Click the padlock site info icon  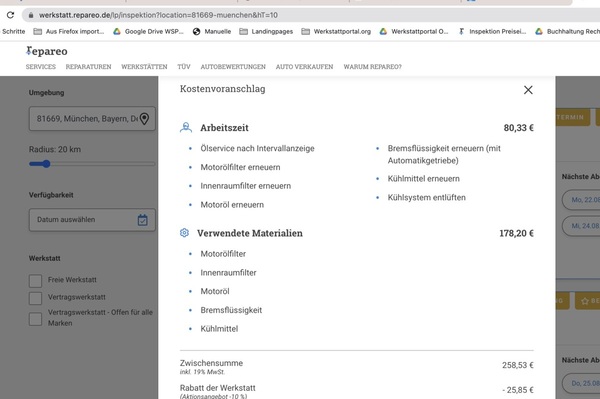tap(31, 15)
